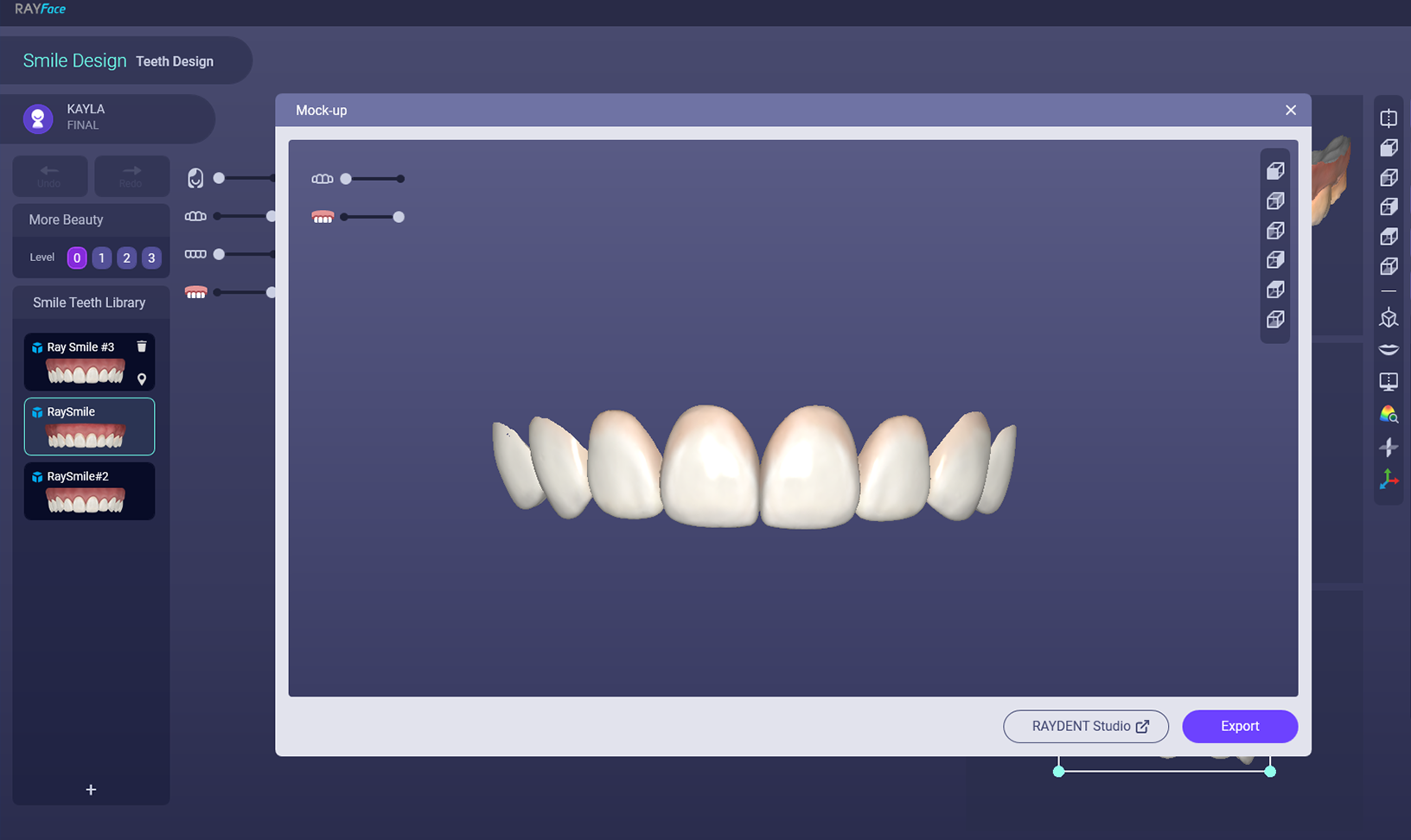Click the split-view icon atop right toolbar
The height and width of the screenshot is (840, 1411).
tap(1389, 118)
